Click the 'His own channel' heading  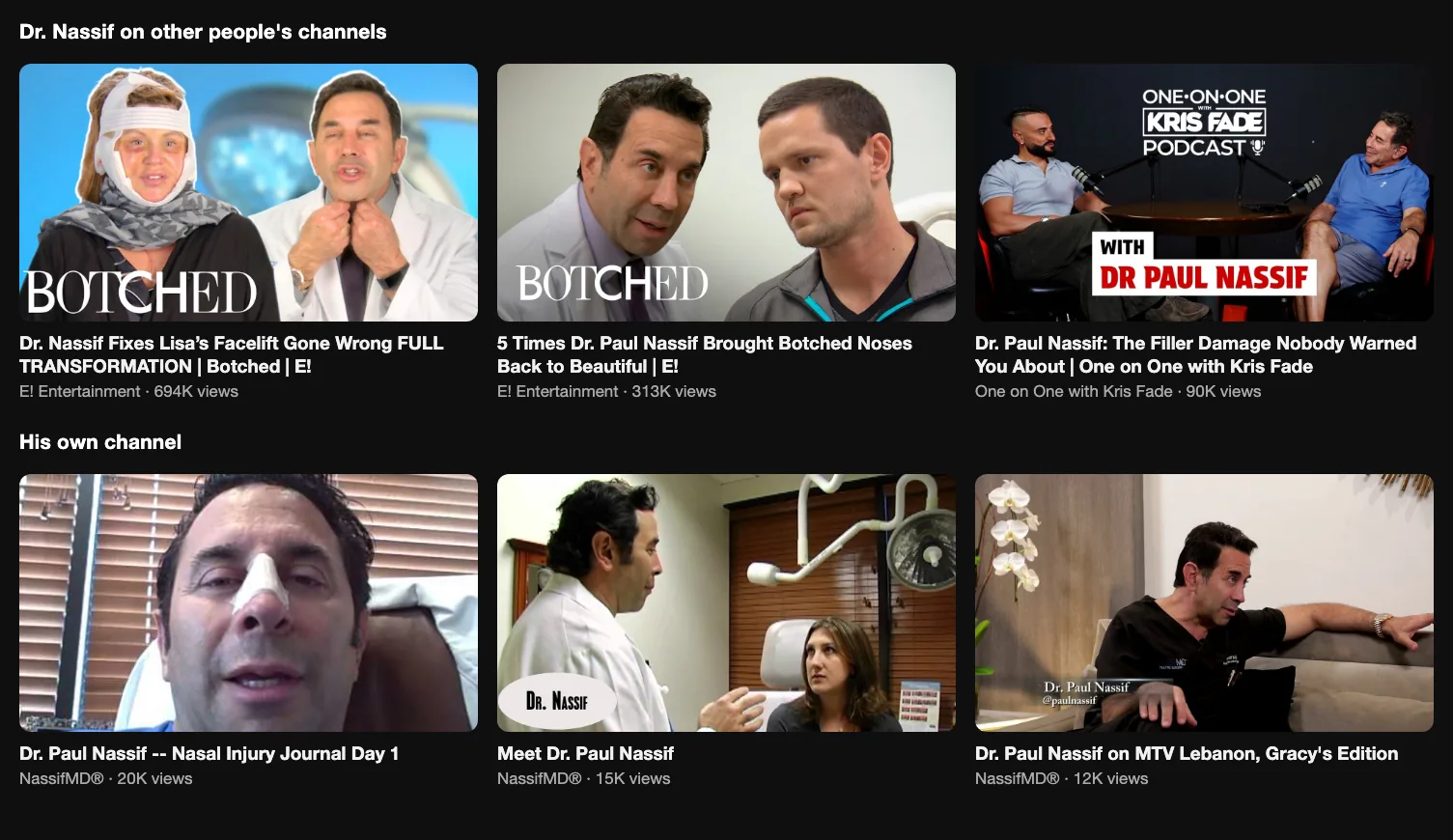[x=100, y=442]
